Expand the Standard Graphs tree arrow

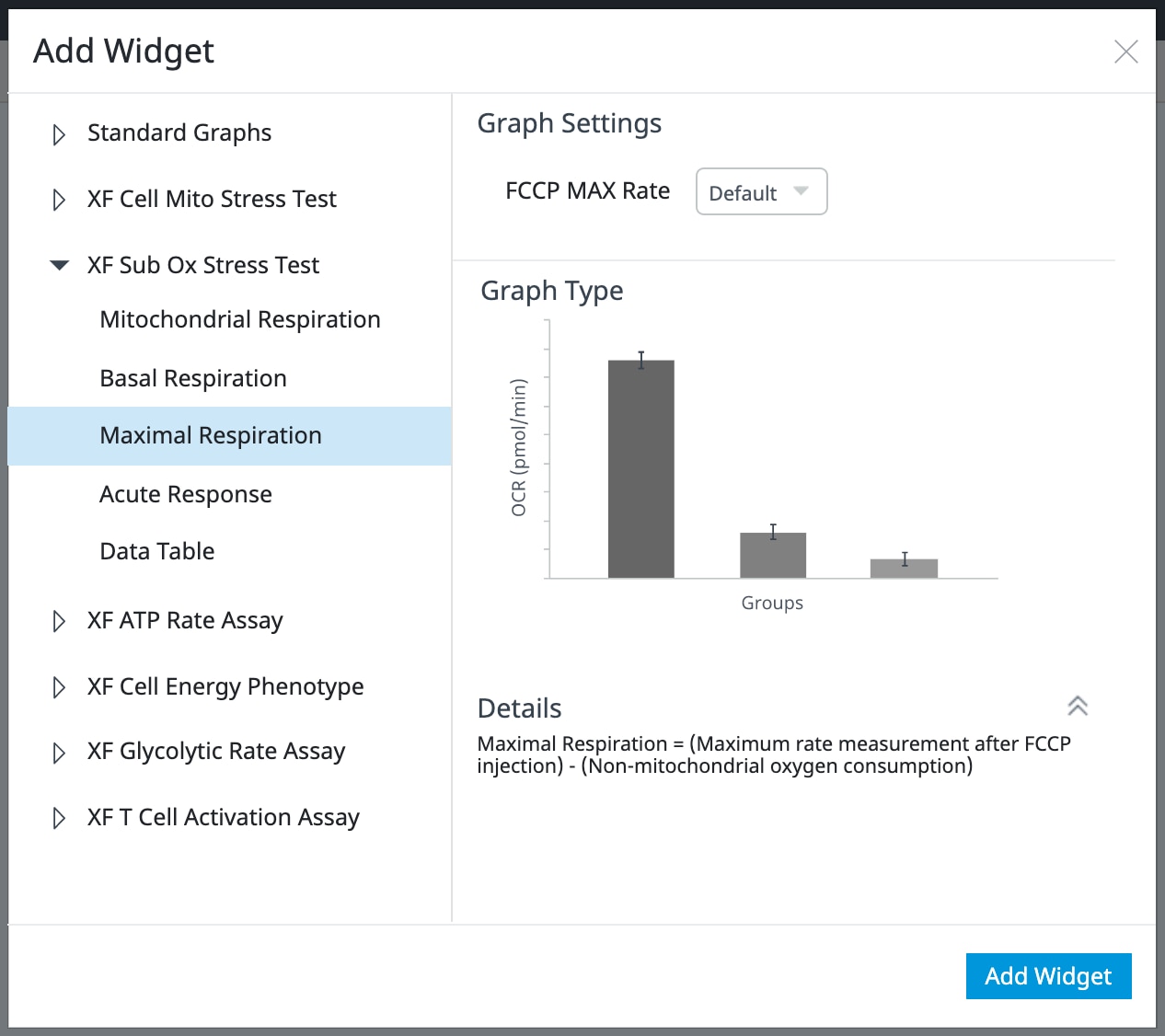click(x=59, y=134)
